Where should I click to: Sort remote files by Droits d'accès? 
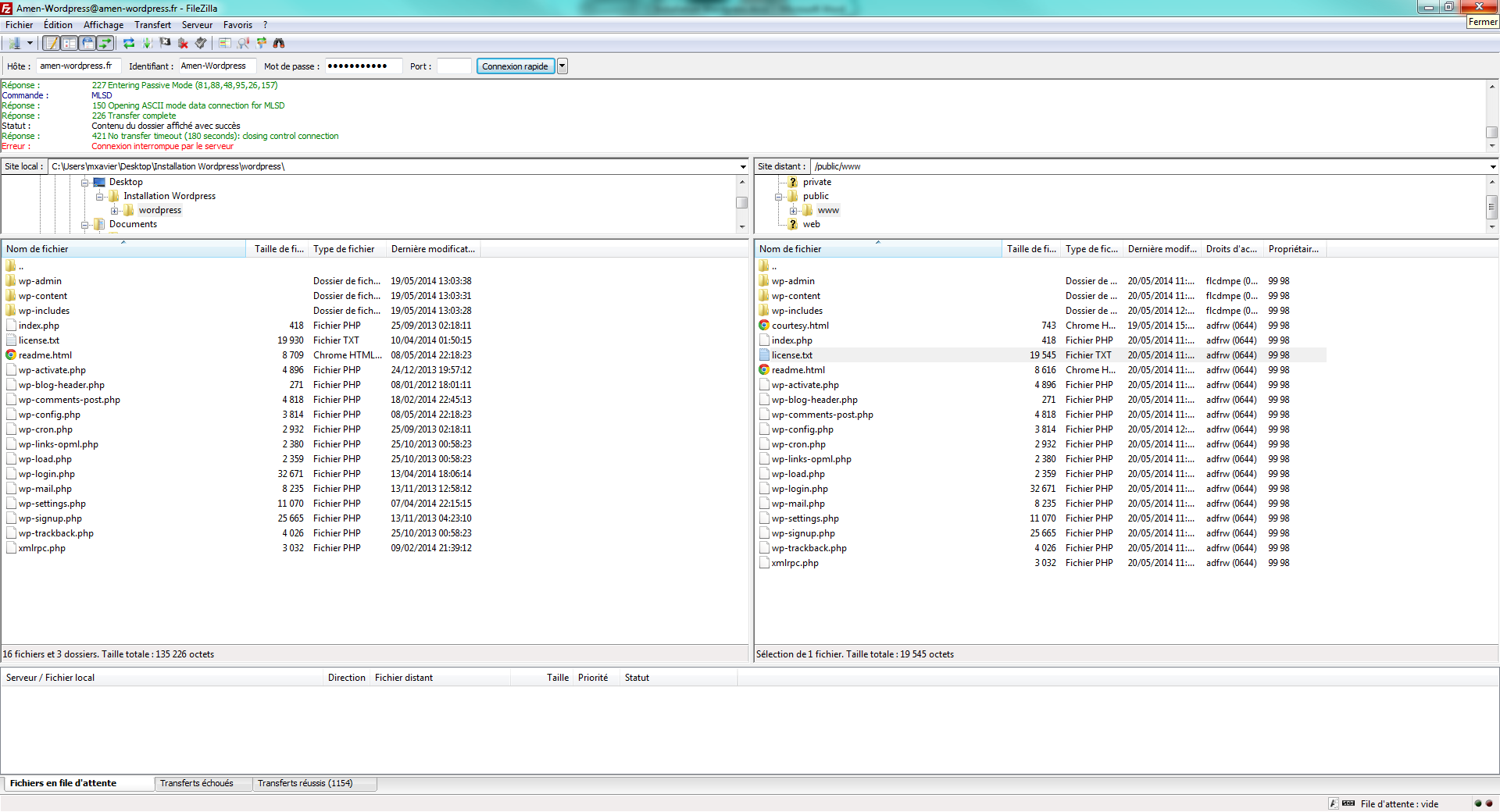pos(1231,249)
